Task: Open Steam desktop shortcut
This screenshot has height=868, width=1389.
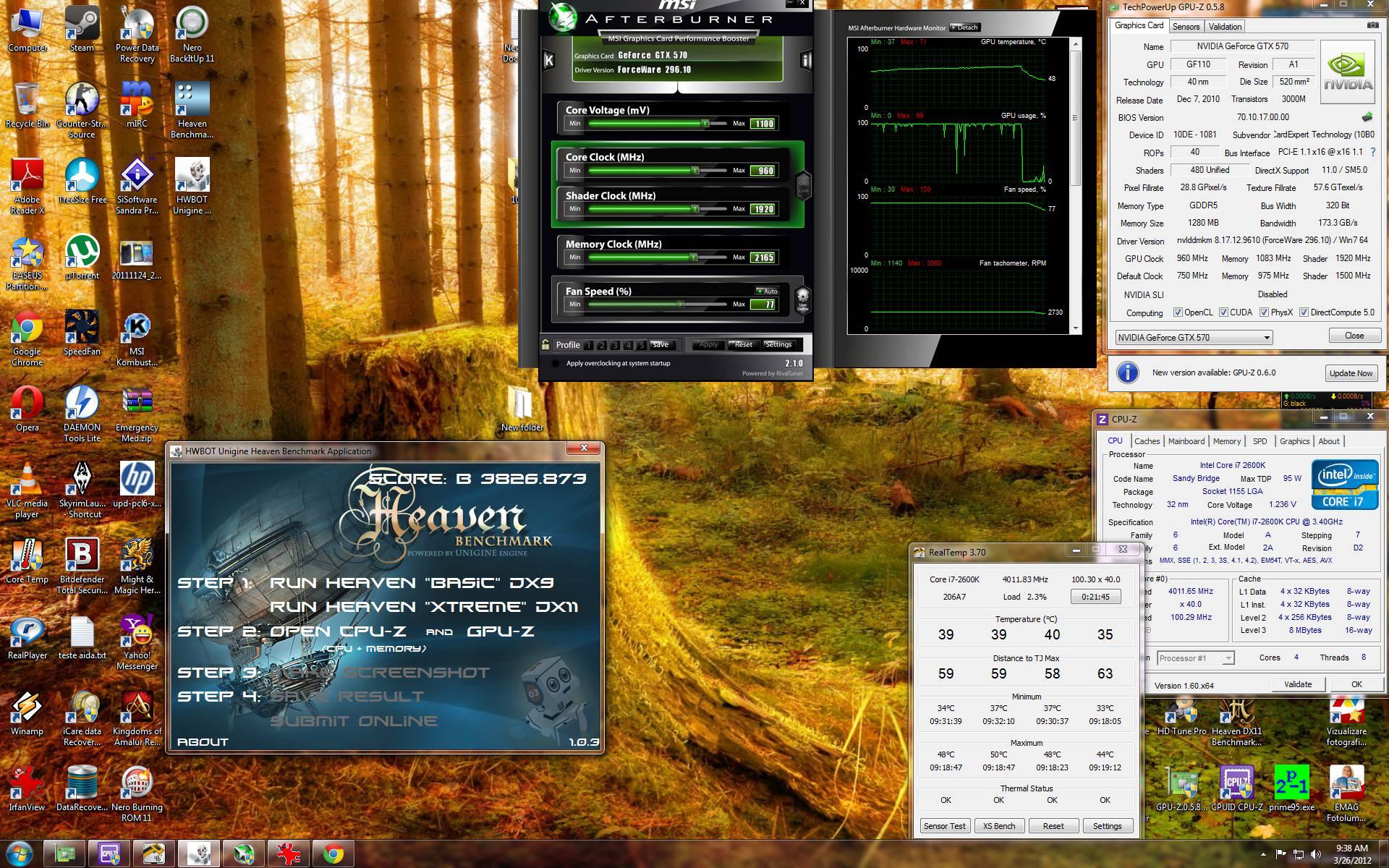Action: [x=82, y=30]
